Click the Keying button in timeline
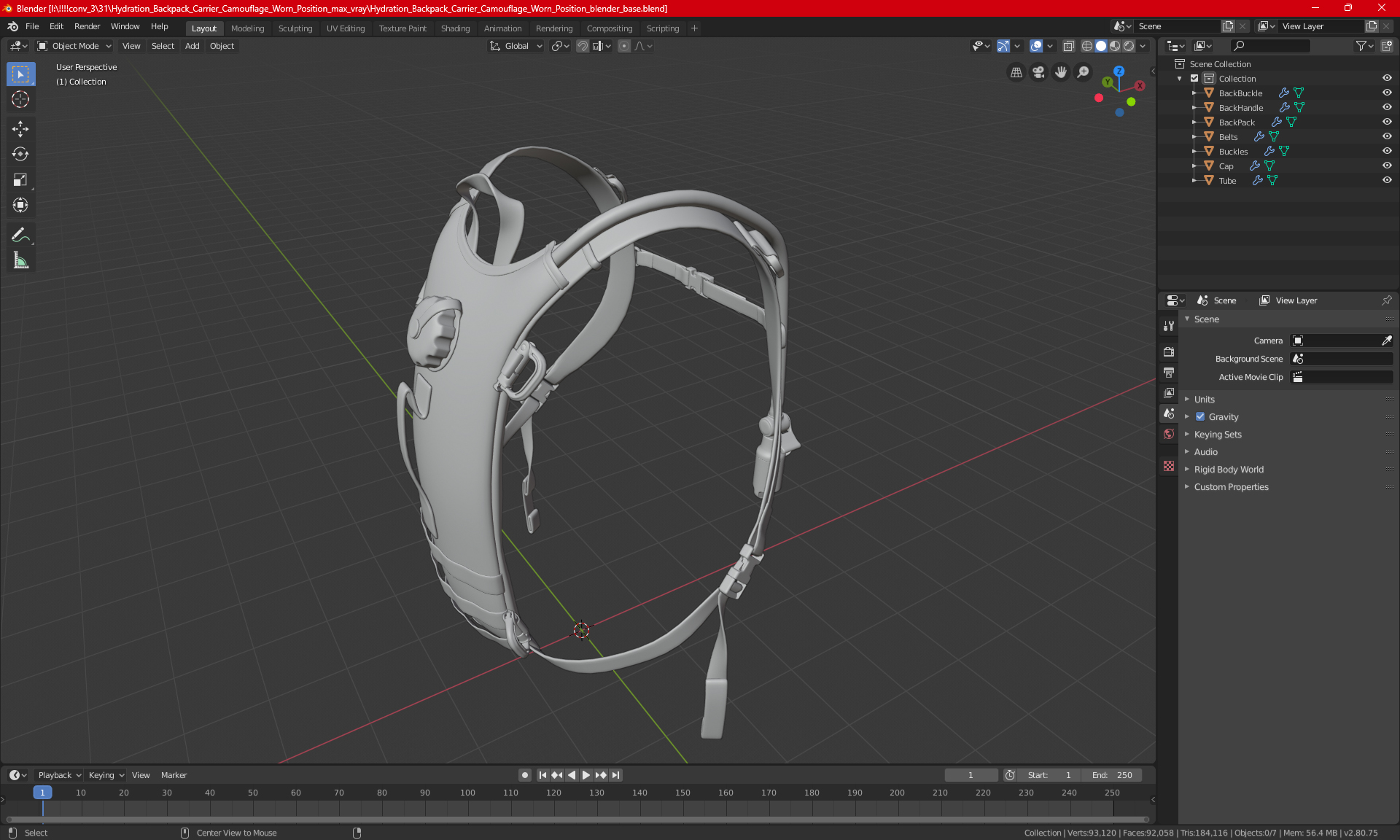This screenshot has height=840, width=1400. pos(106,775)
